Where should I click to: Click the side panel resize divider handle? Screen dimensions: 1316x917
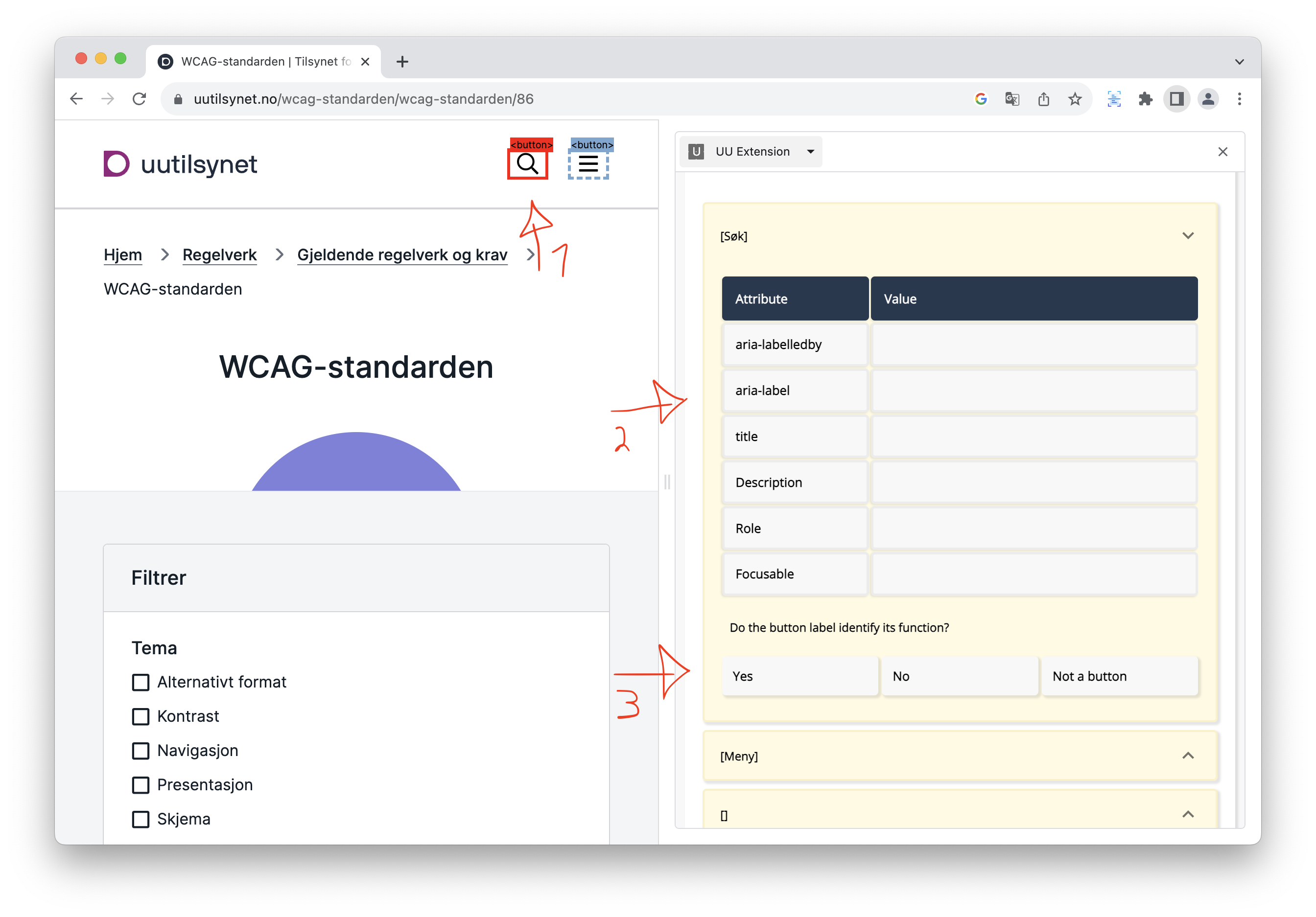667,481
